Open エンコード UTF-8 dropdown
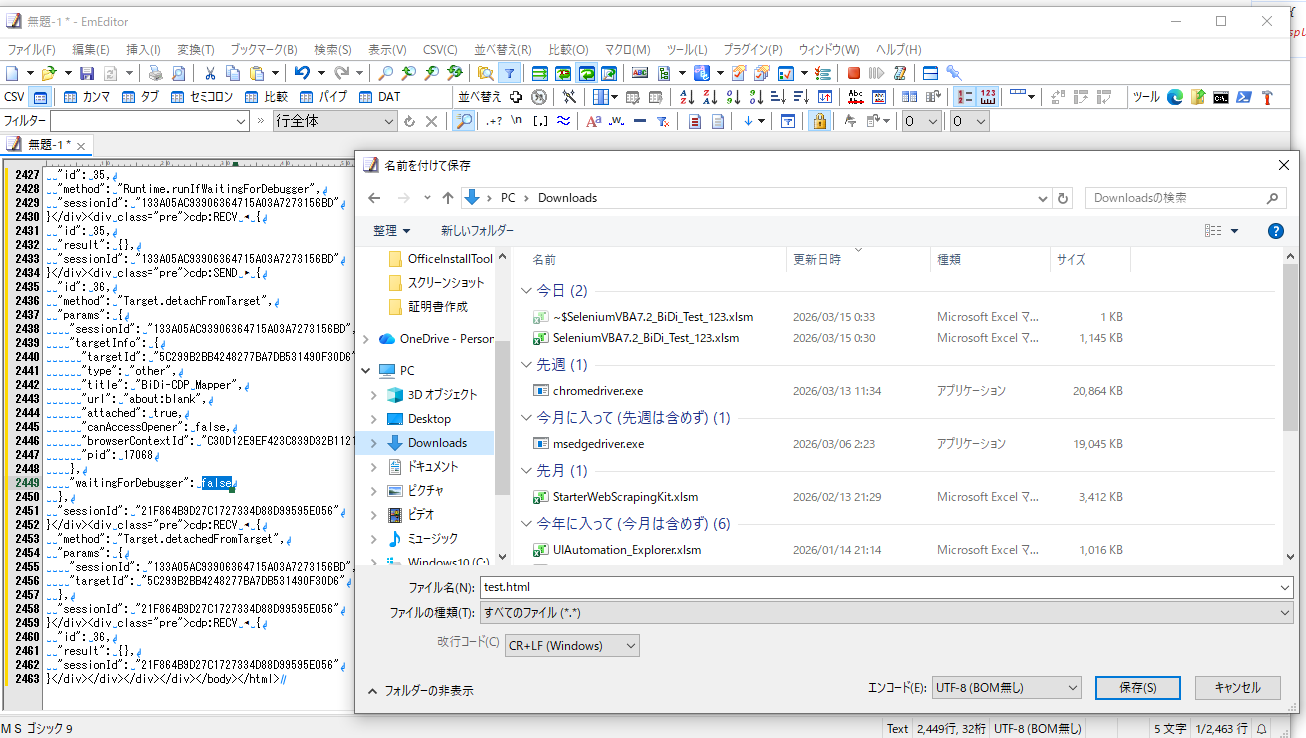The width and height of the screenshot is (1306, 738). click(x=1006, y=688)
